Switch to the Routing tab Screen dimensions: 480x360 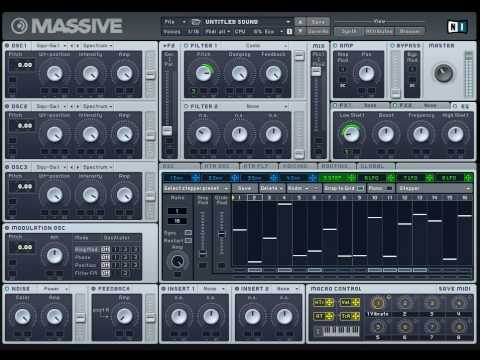click(x=336, y=166)
